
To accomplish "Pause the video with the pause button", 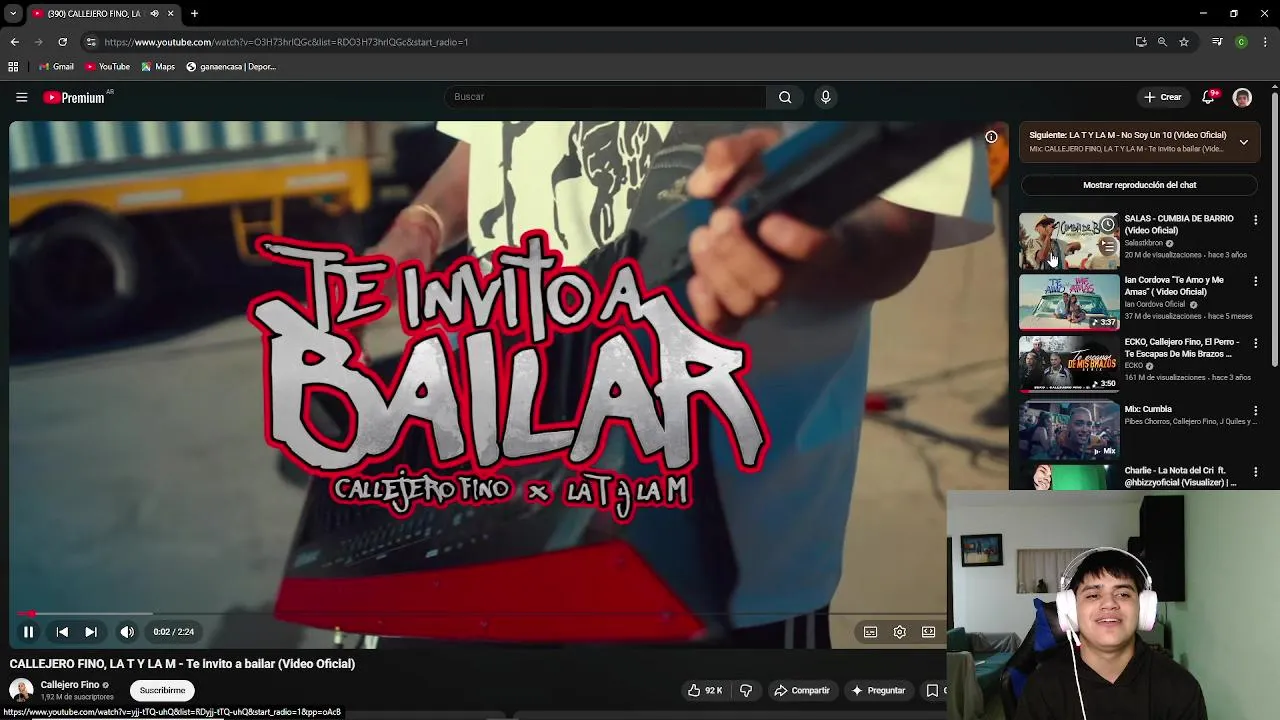I will click(28, 632).
